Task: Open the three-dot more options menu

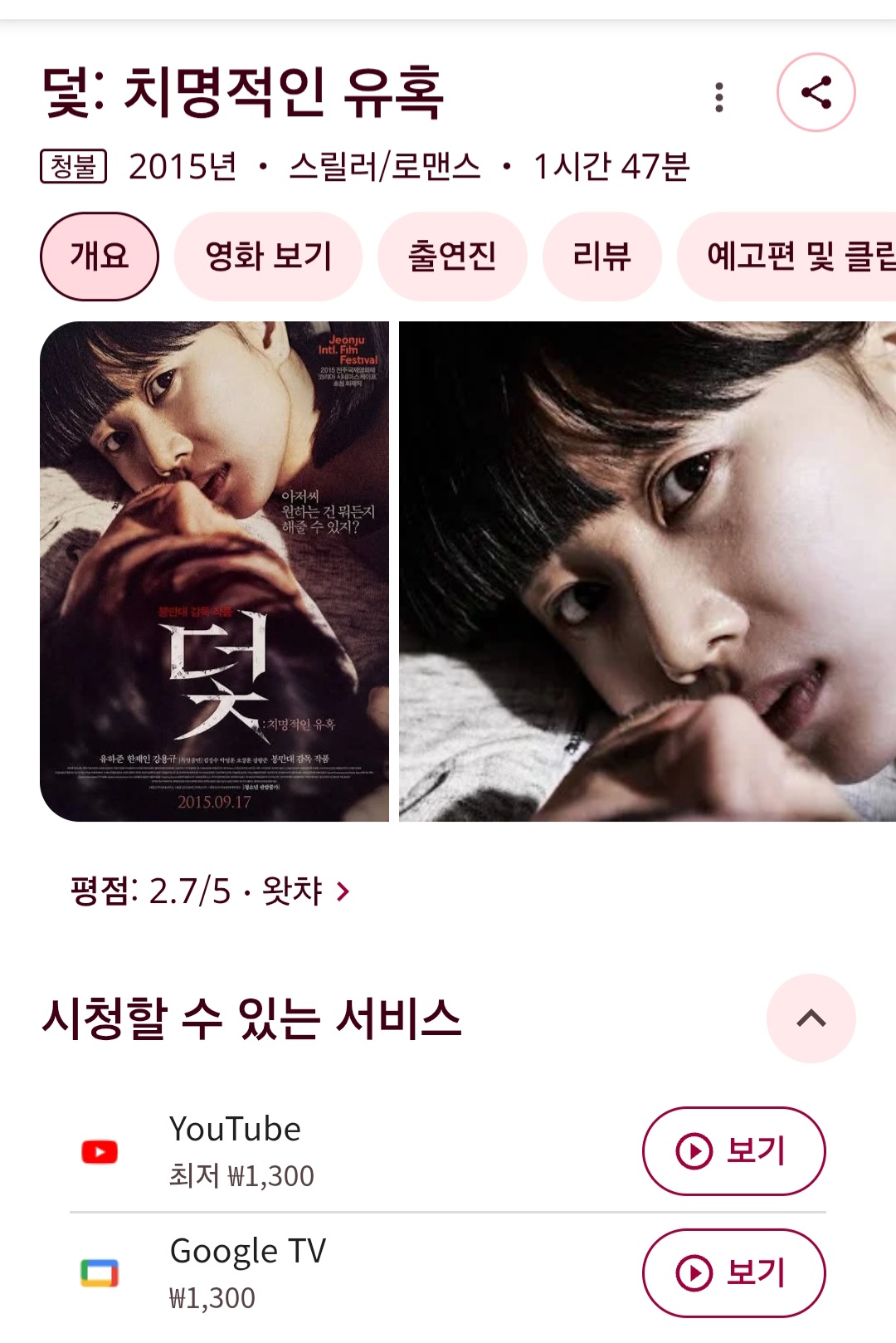Action: point(719,97)
